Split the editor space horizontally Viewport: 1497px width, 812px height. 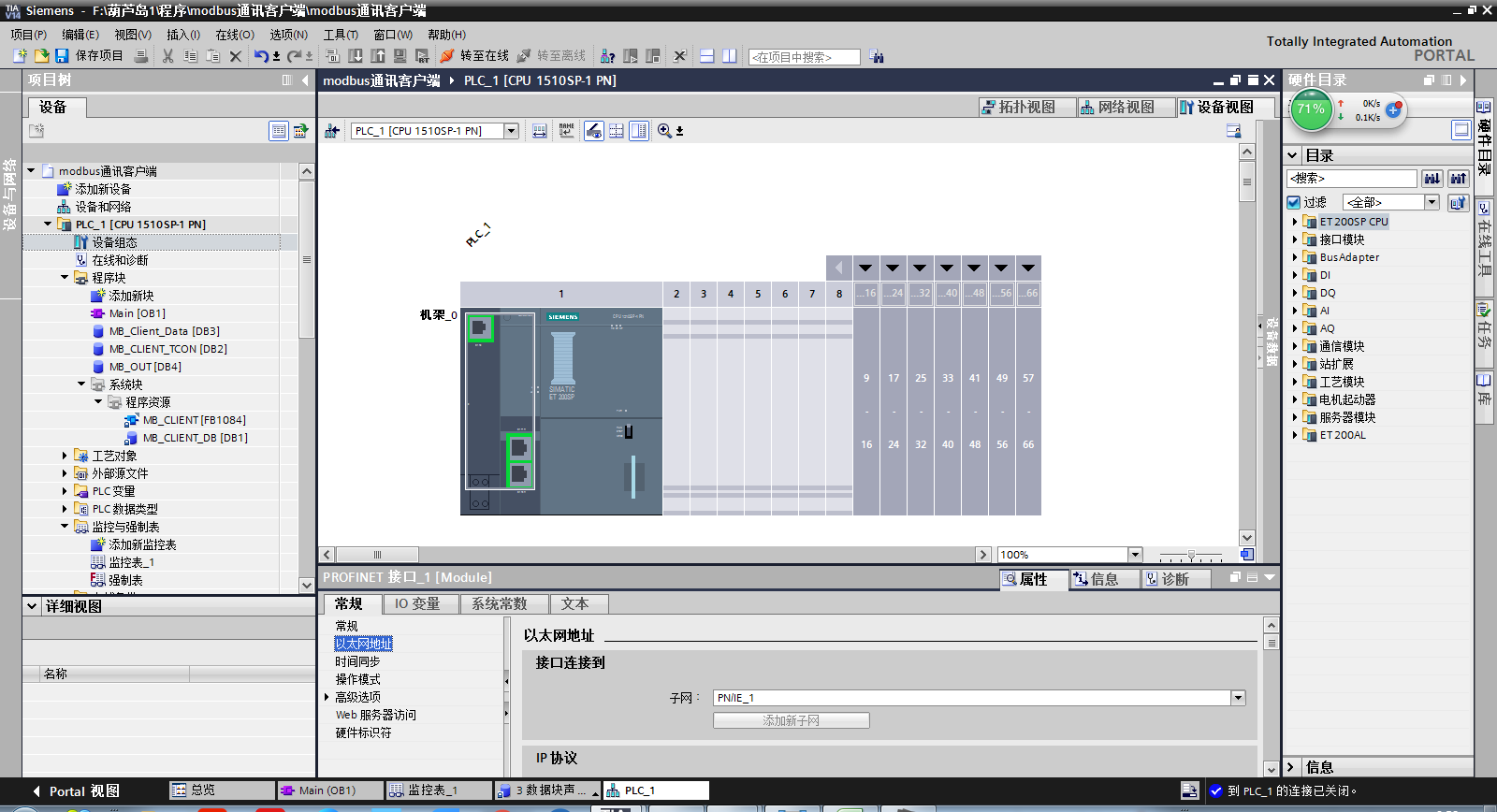(x=707, y=56)
